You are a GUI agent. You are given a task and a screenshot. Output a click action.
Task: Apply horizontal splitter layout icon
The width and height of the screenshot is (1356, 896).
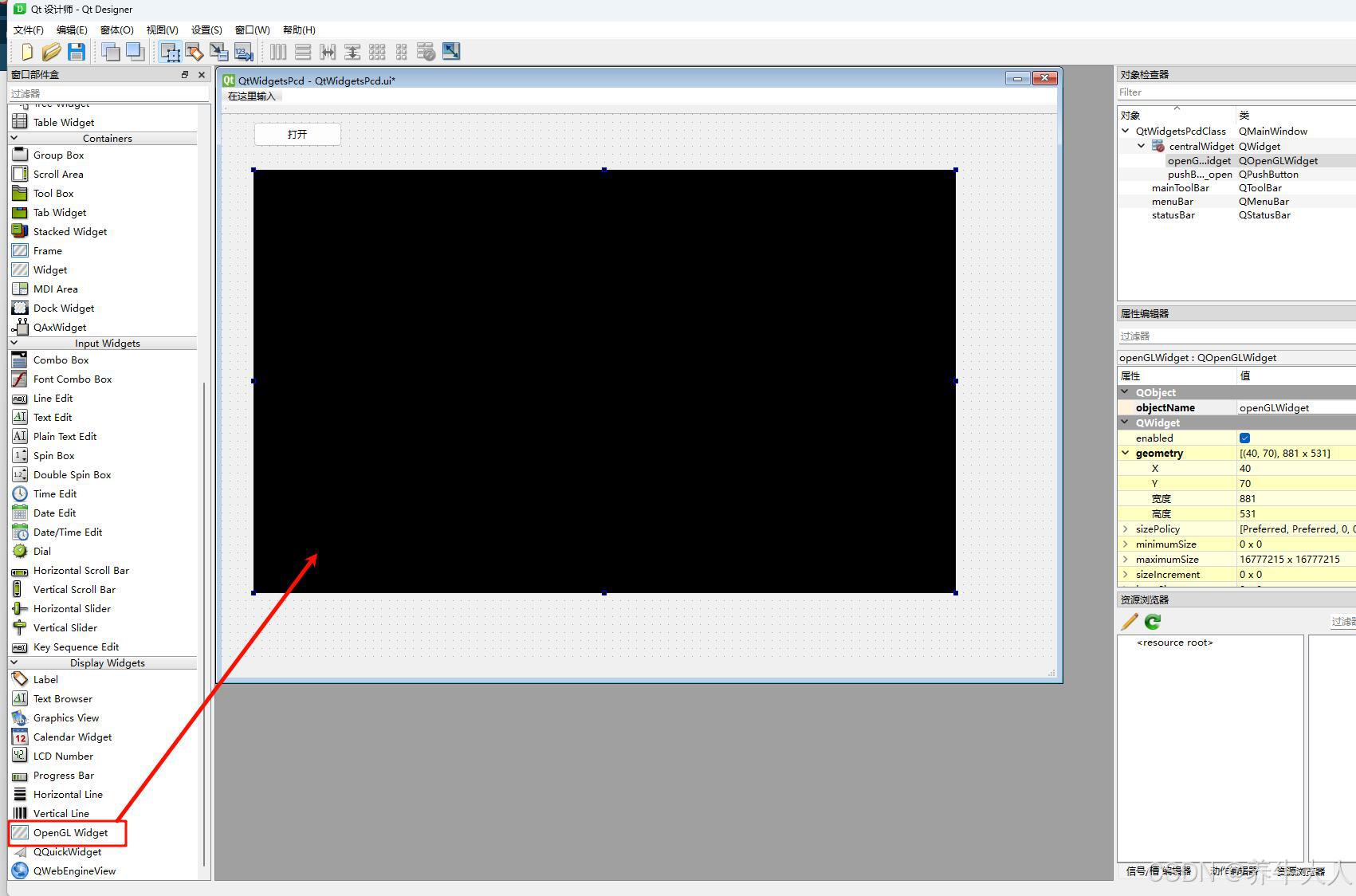(328, 52)
